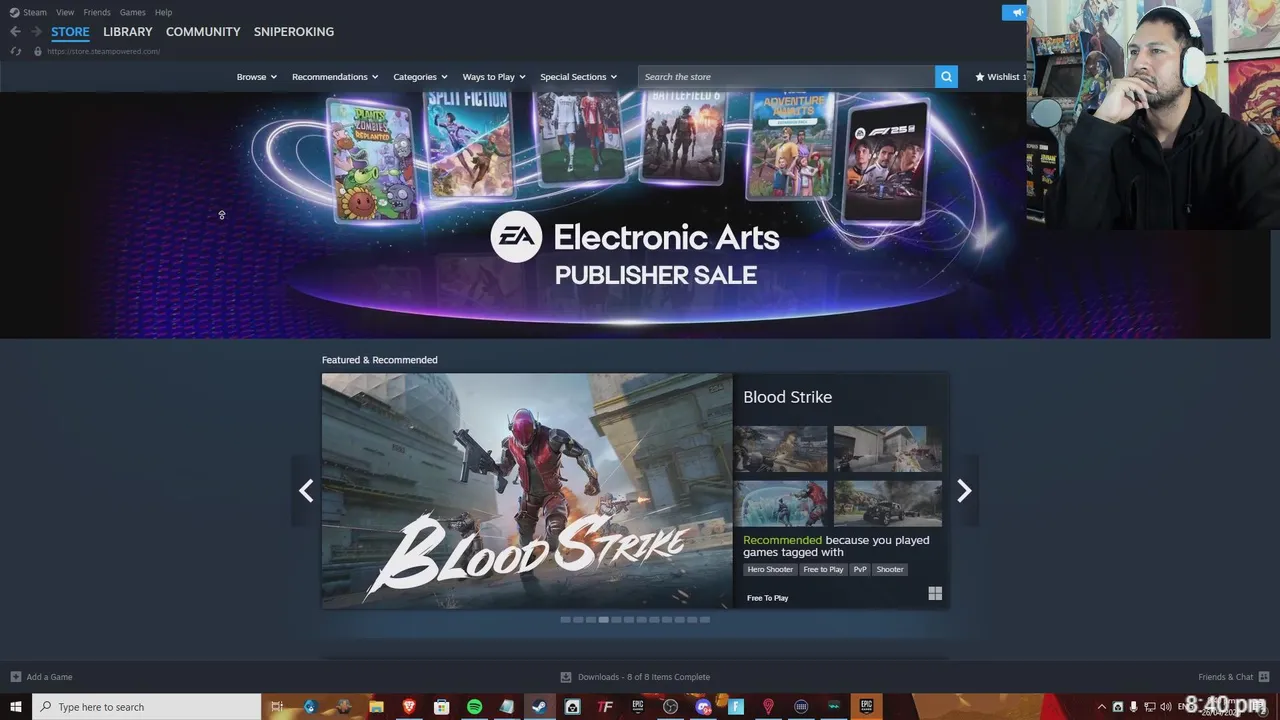Open the Help menu

pyautogui.click(x=163, y=12)
